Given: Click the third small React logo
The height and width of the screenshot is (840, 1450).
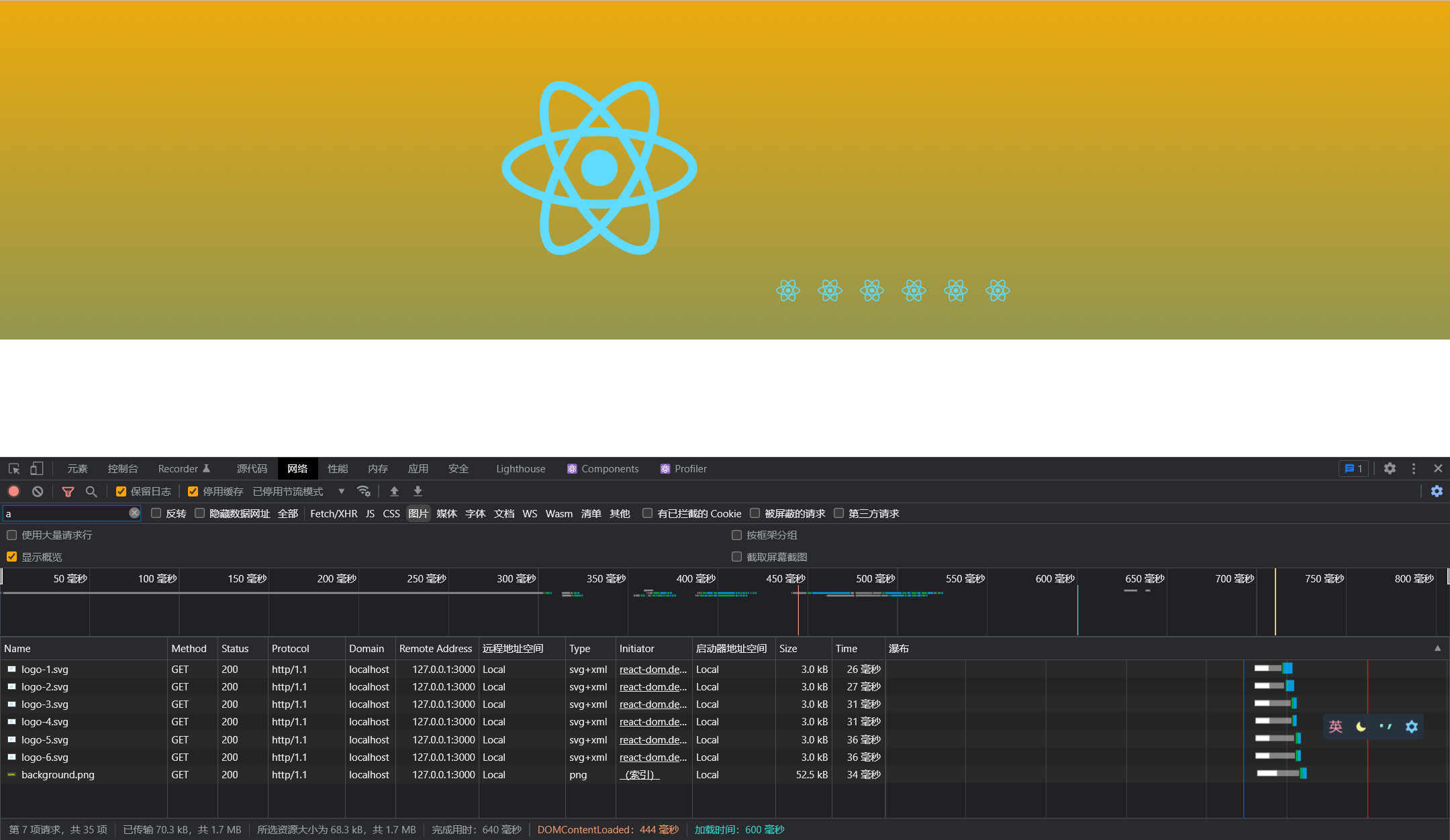Looking at the screenshot, I should 872,291.
